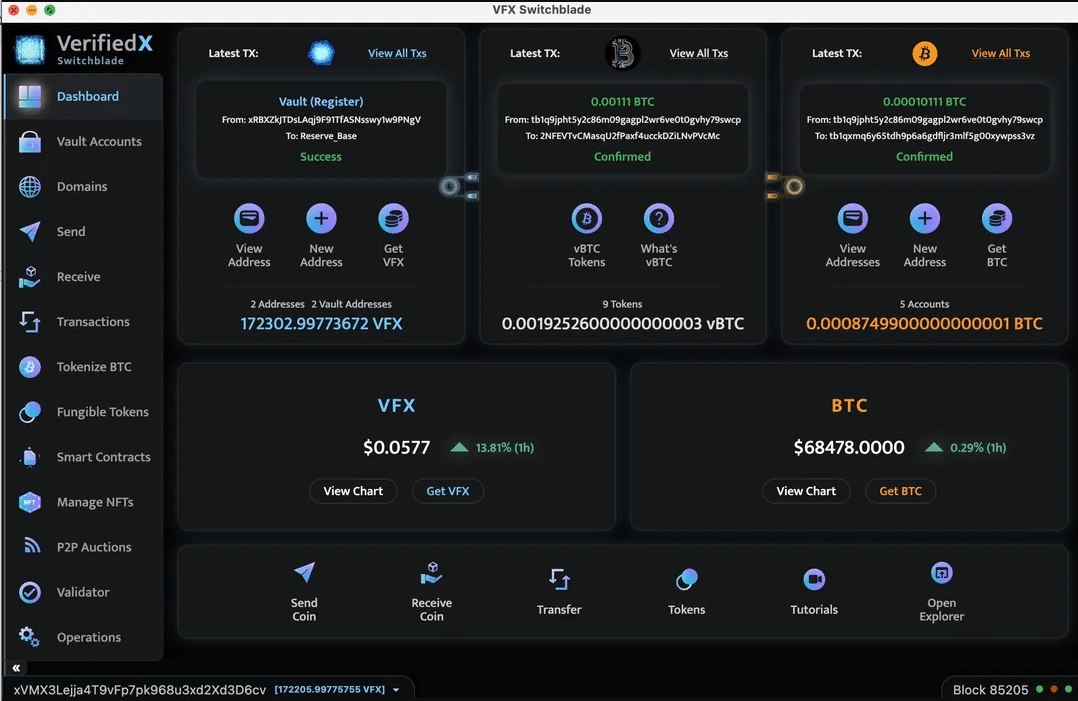Open the Validator section
Screen dimensions: 1078x701
[x=27, y=591]
